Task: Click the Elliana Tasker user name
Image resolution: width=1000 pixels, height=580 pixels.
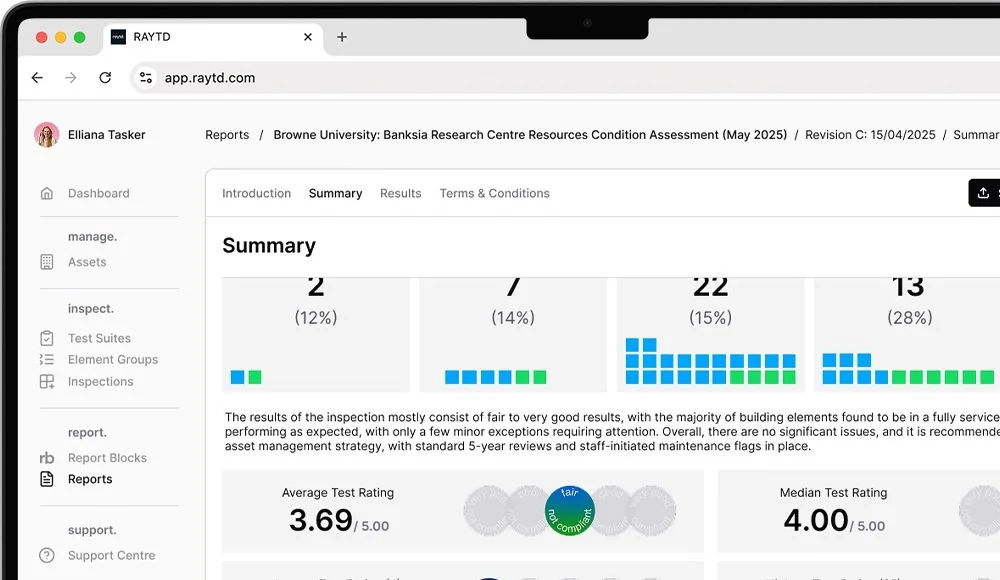Action: 107,135
